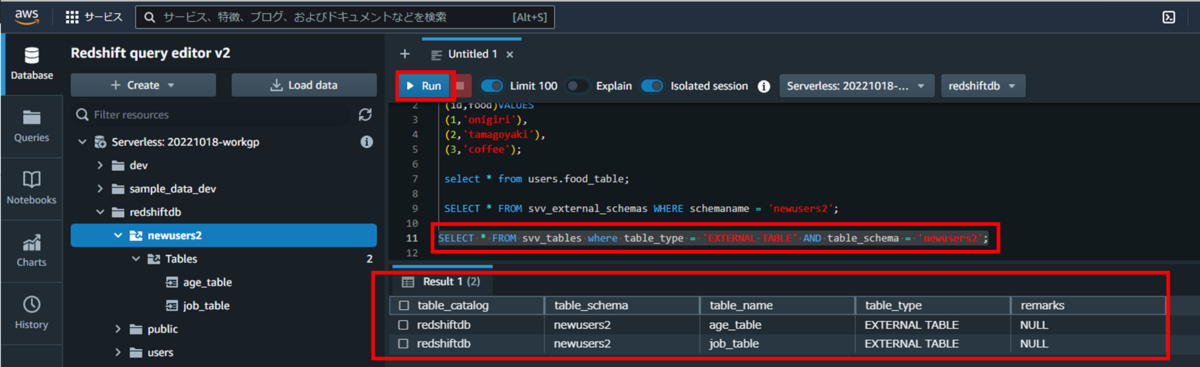Image resolution: width=1200 pixels, height=367 pixels.
Task: Open the サービス services menu
Action: click(94, 17)
